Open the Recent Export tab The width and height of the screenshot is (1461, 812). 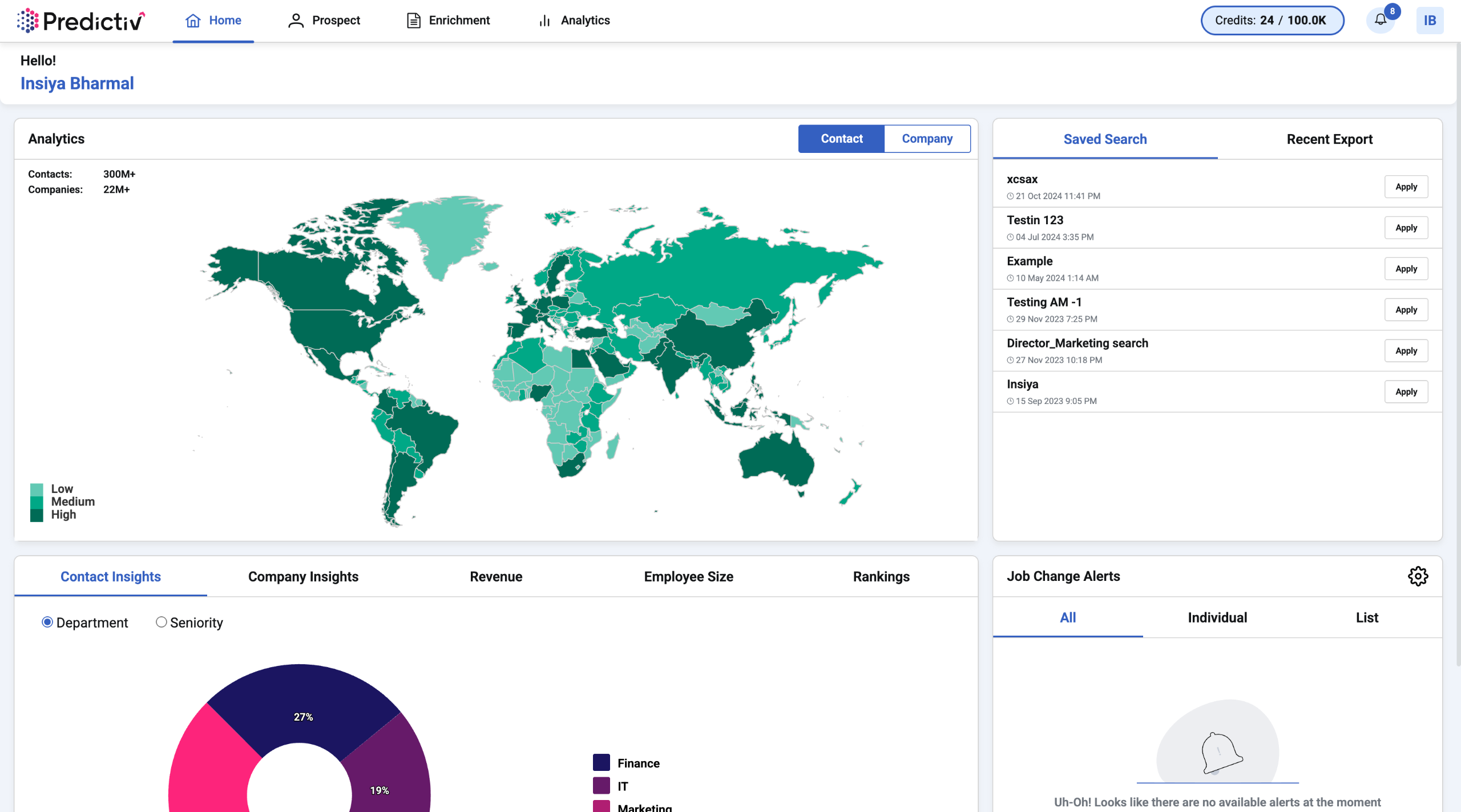1329,139
